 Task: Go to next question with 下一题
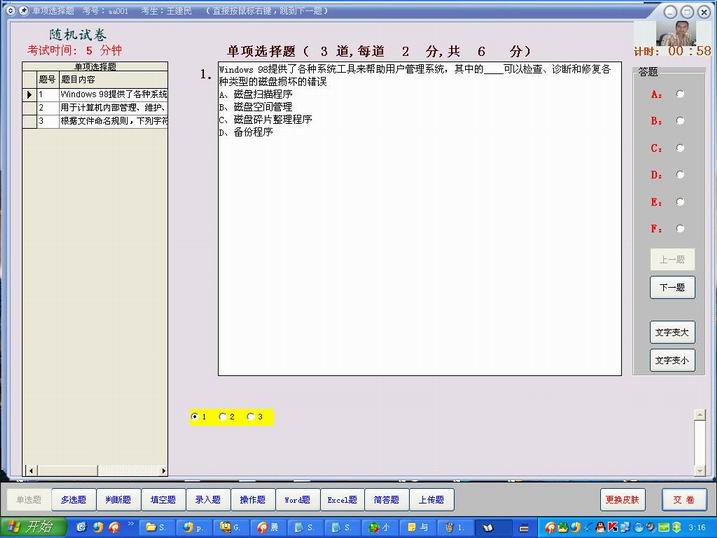[672, 287]
